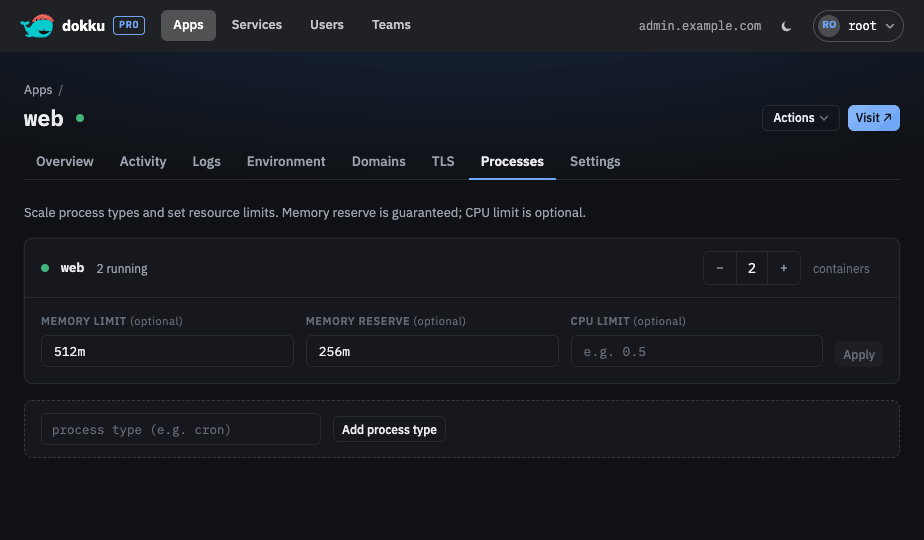Switch to the Environment tab
This screenshot has width=924, height=540.
click(286, 162)
